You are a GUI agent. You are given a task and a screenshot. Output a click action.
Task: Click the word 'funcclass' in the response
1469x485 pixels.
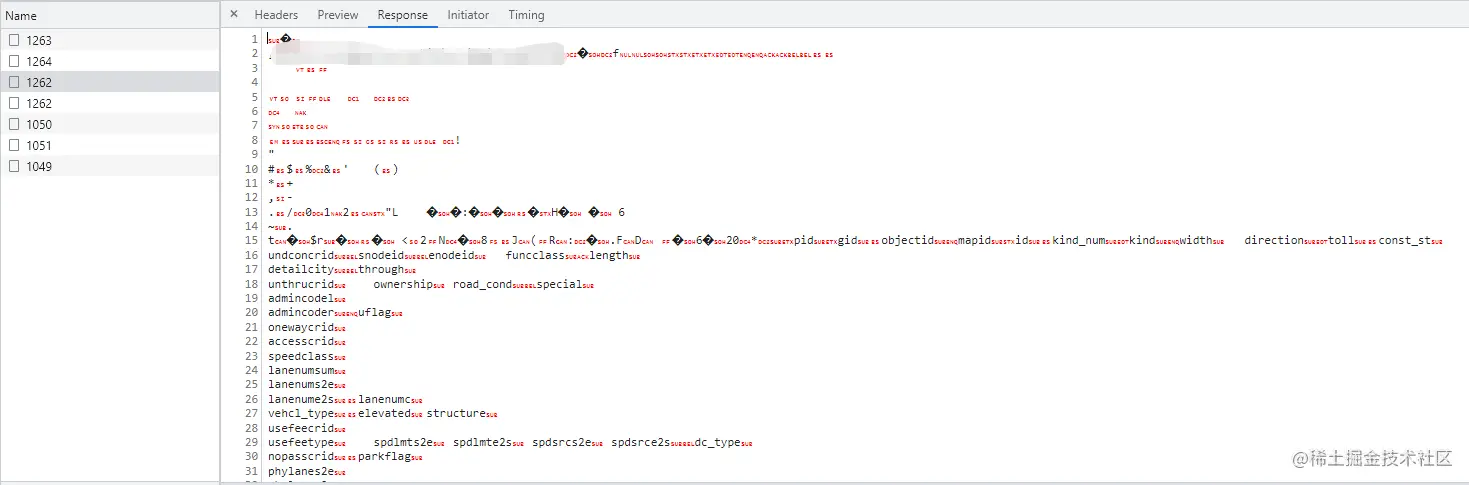pyautogui.click(x=535, y=255)
